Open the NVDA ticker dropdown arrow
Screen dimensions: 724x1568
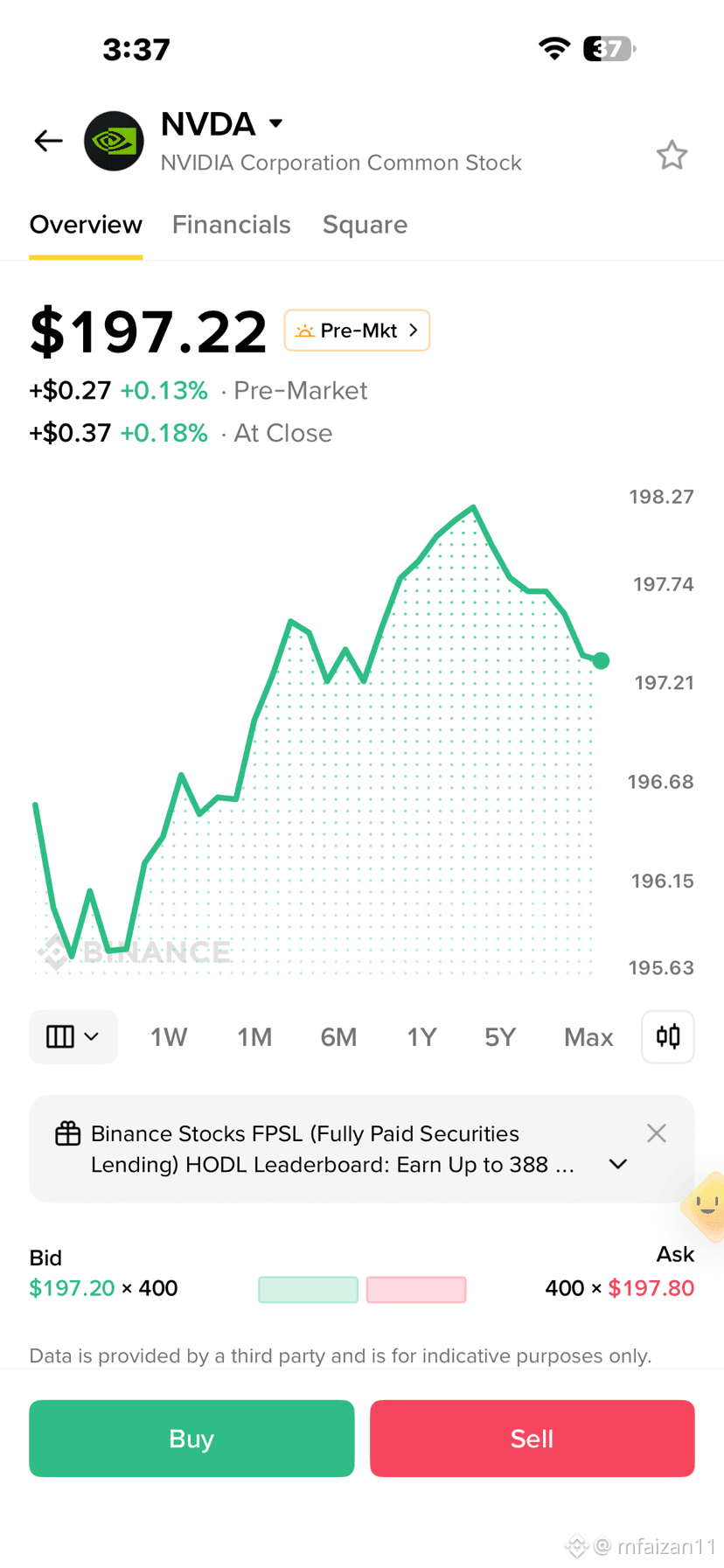[276, 123]
